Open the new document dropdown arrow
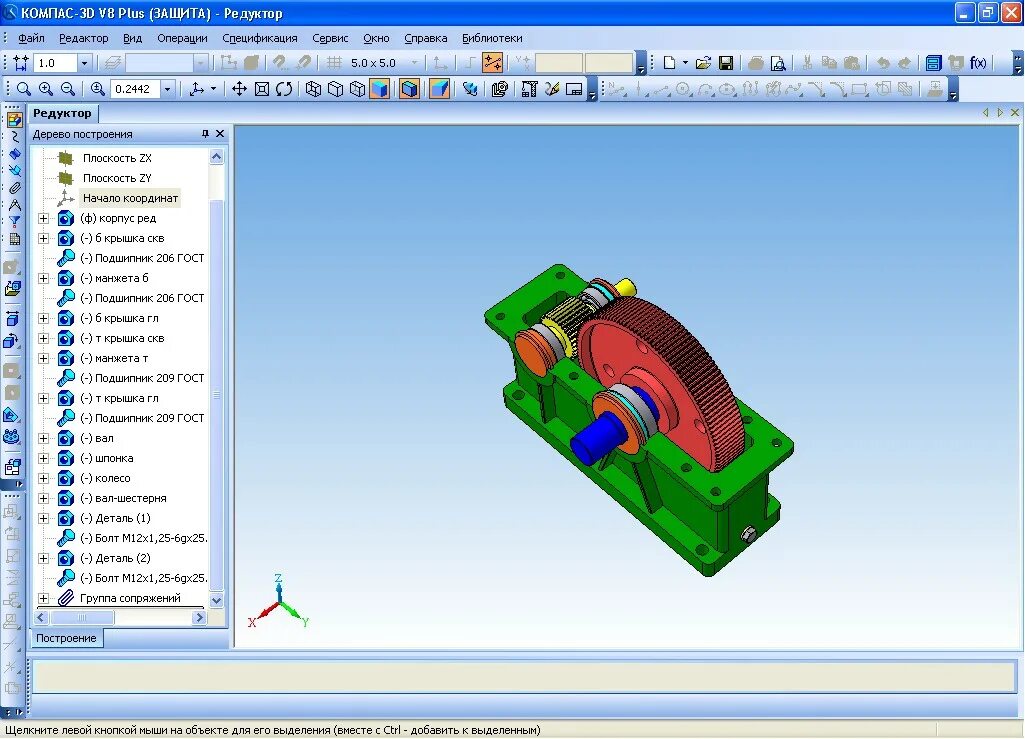 tap(685, 63)
